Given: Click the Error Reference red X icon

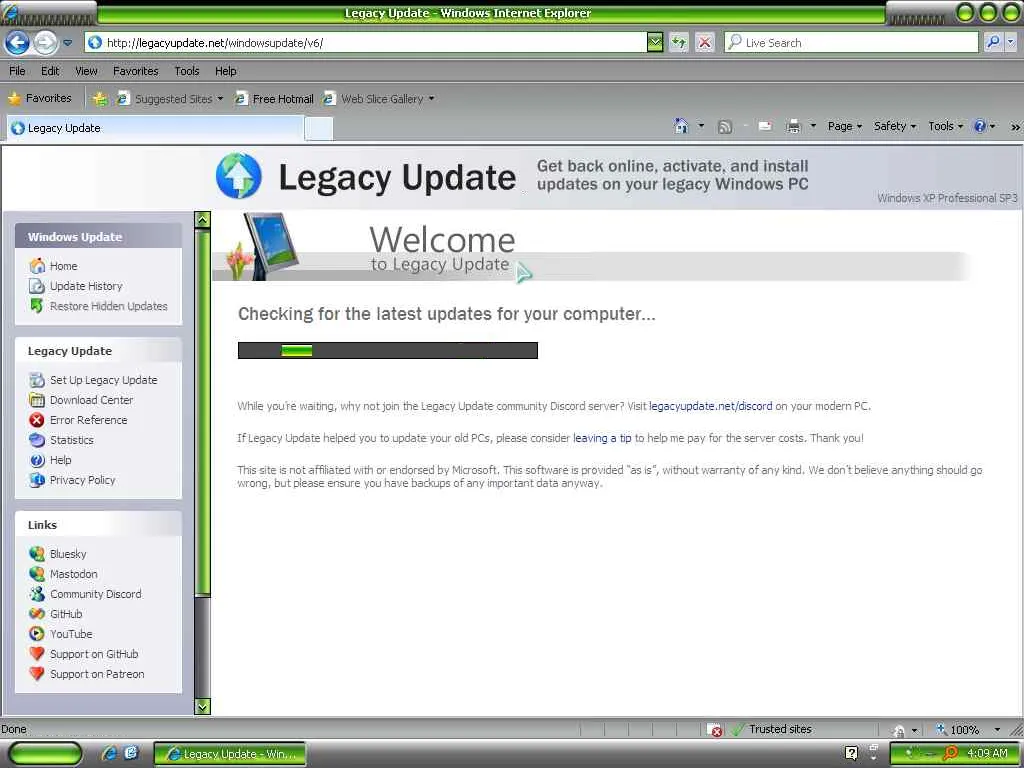Looking at the screenshot, I should (x=37, y=420).
